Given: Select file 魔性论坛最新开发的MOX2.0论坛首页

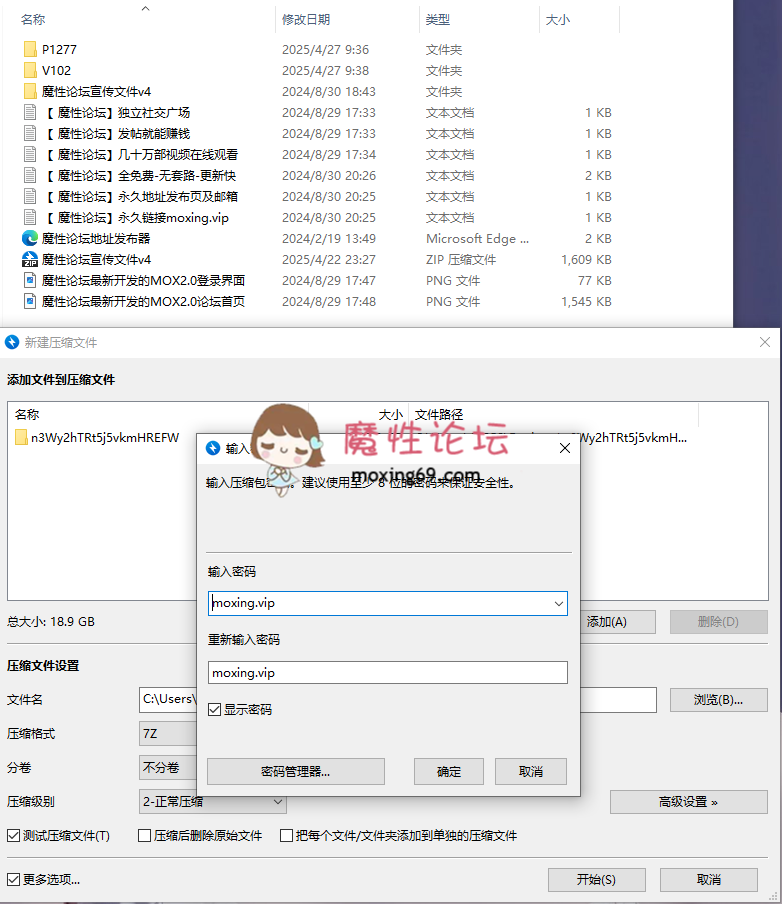Looking at the screenshot, I should [144, 302].
